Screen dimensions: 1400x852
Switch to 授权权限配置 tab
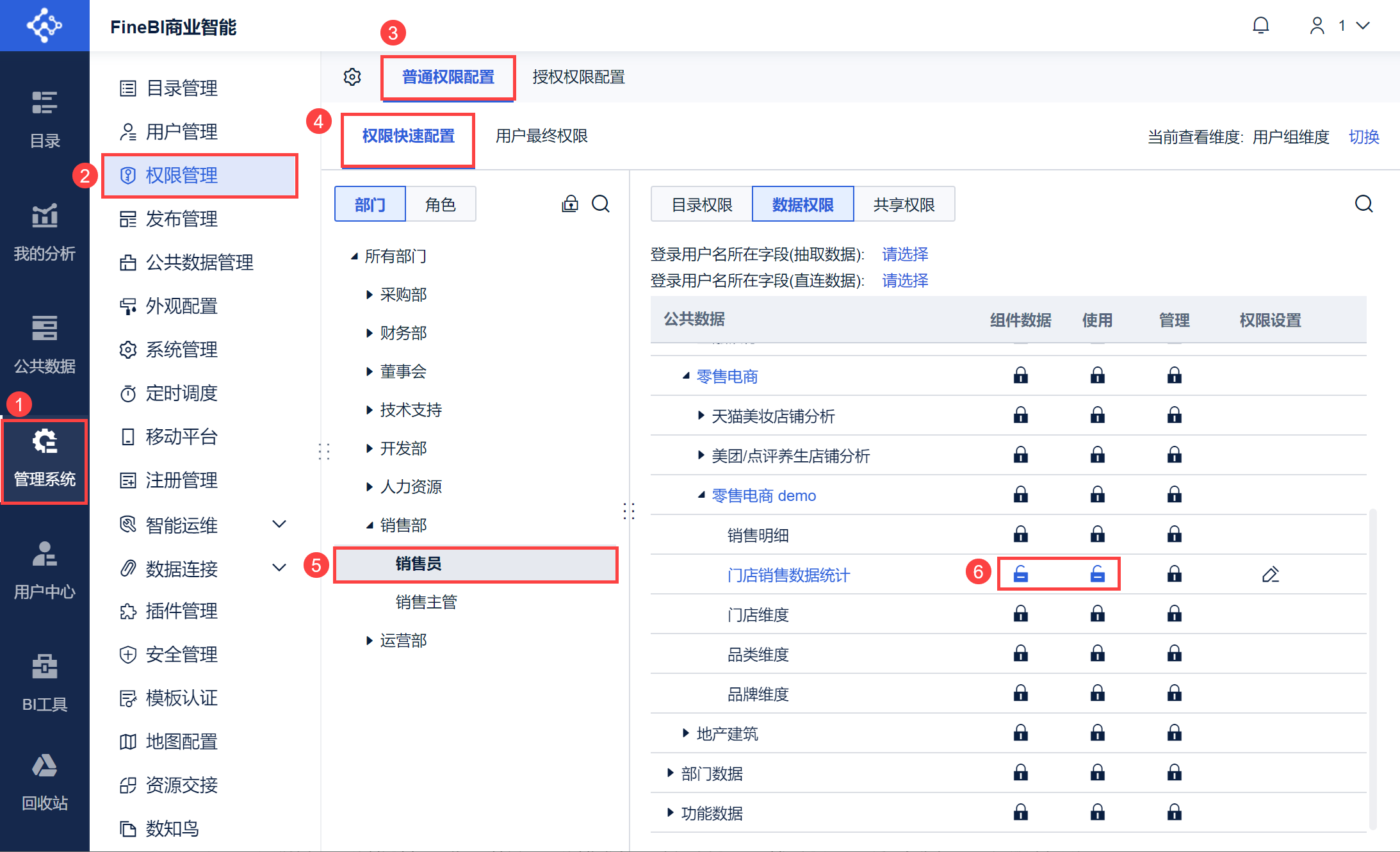pyautogui.click(x=578, y=77)
